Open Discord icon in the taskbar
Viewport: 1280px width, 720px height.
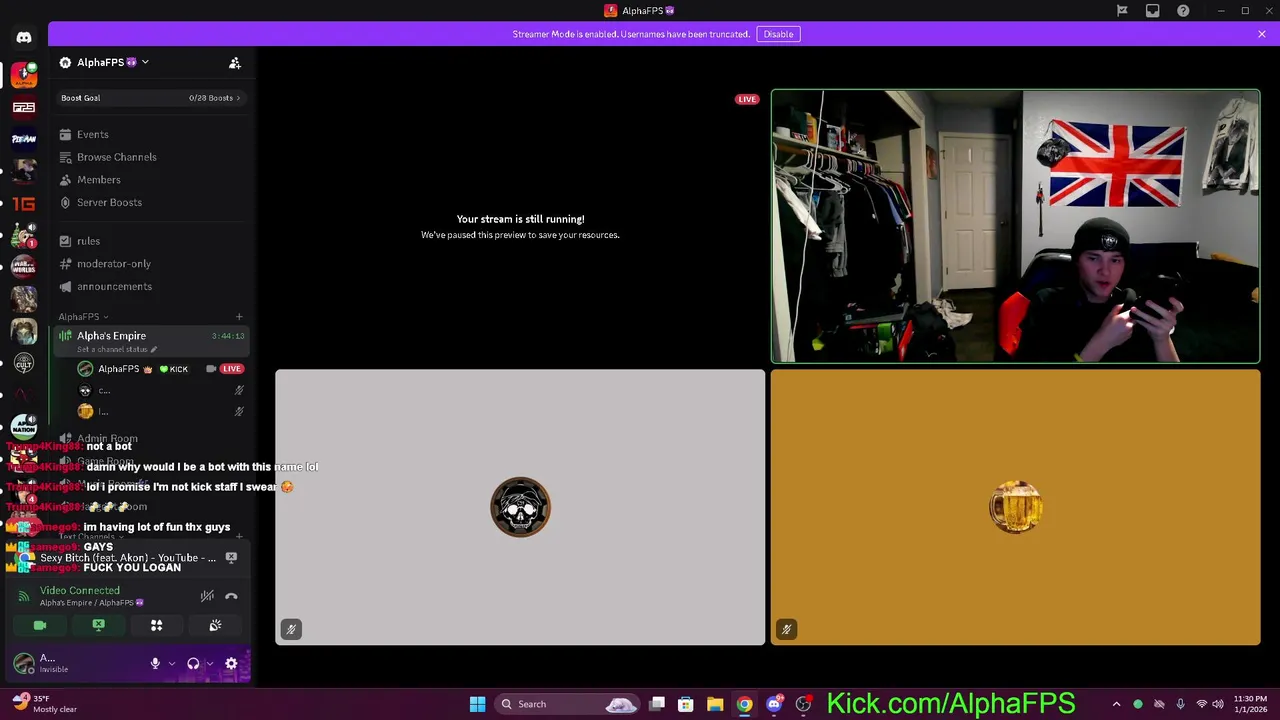[773, 704]
